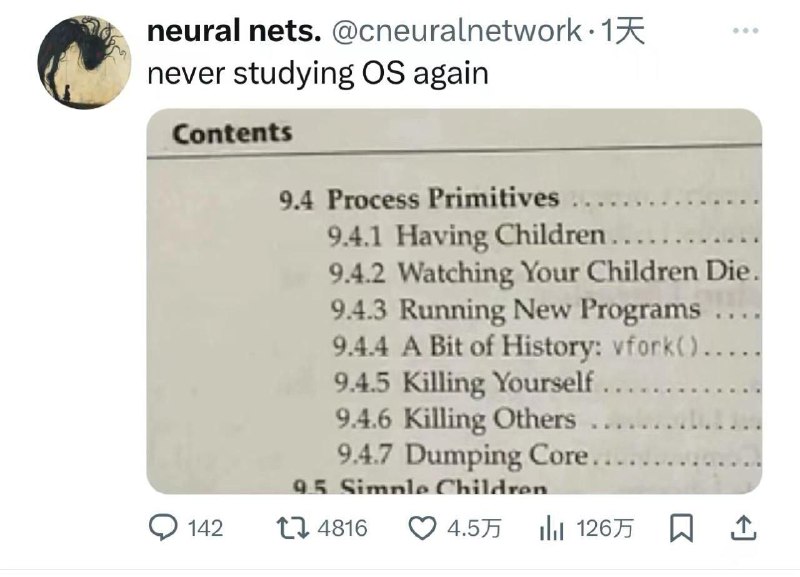This screenshot has width=800, height=577.
Task: Click the share upload arrow icon
Action: pyautogui.click(x=744, y=528)
